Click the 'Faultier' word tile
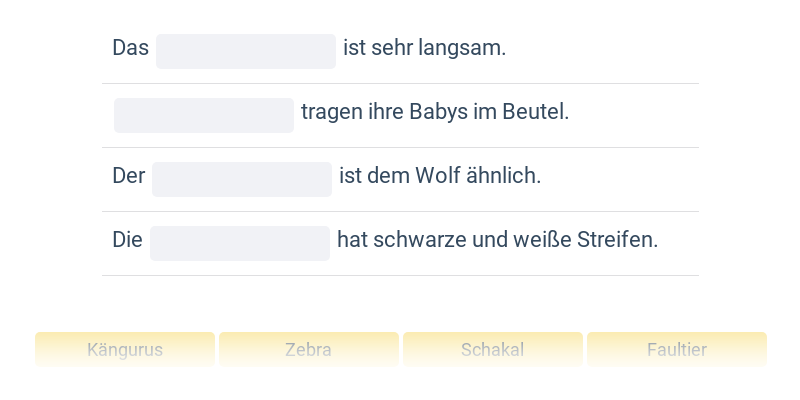The width and height of the screenshot is (800, 400). point(677,350)
